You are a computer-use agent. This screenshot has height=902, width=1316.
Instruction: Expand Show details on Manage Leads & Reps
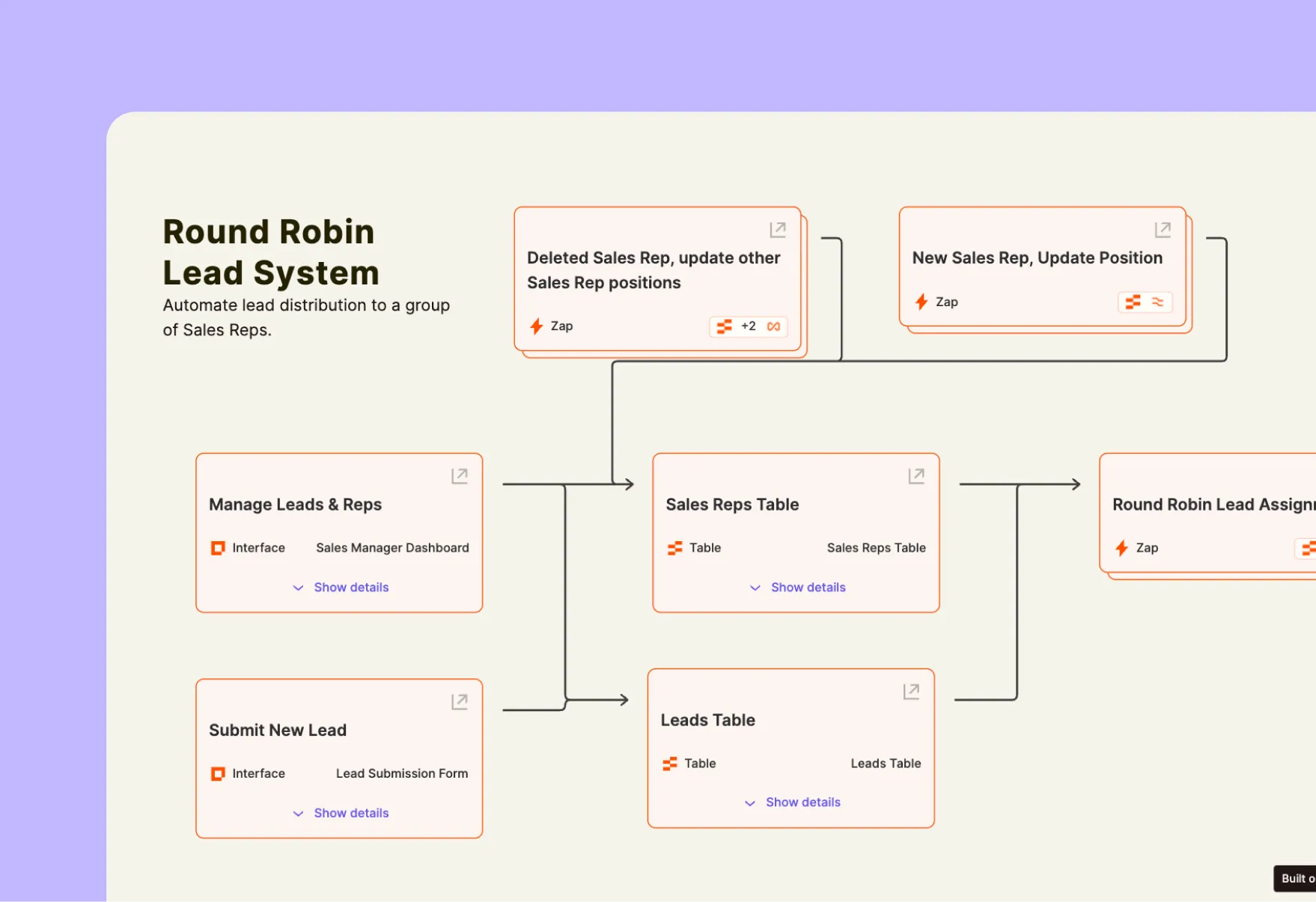tap(350, 587)
